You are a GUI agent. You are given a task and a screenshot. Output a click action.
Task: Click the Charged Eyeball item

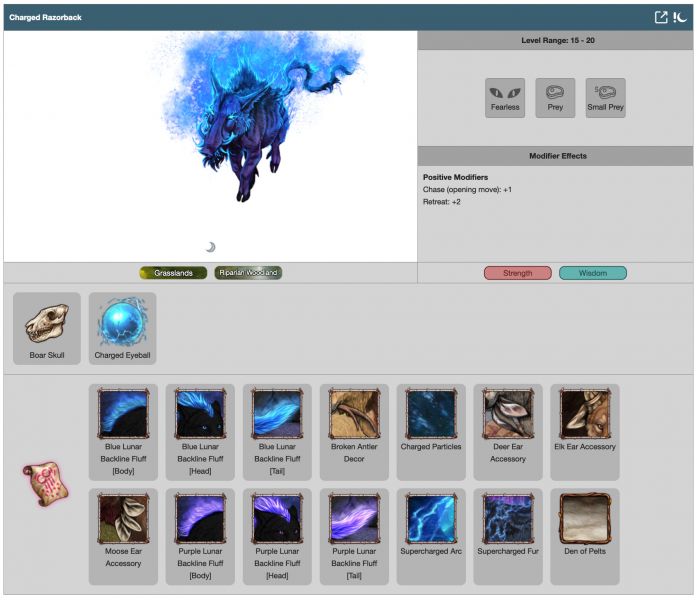tap(122, 328)
